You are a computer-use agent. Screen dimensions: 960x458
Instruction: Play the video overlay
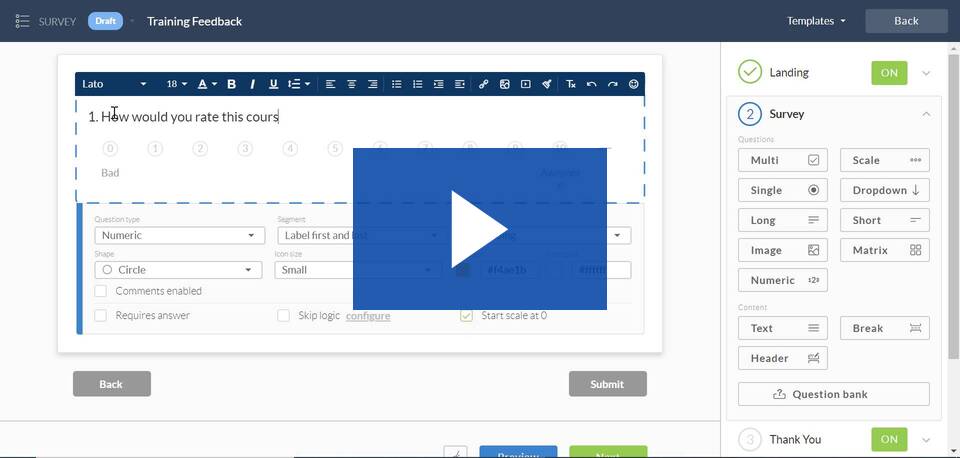click(479, 229)
